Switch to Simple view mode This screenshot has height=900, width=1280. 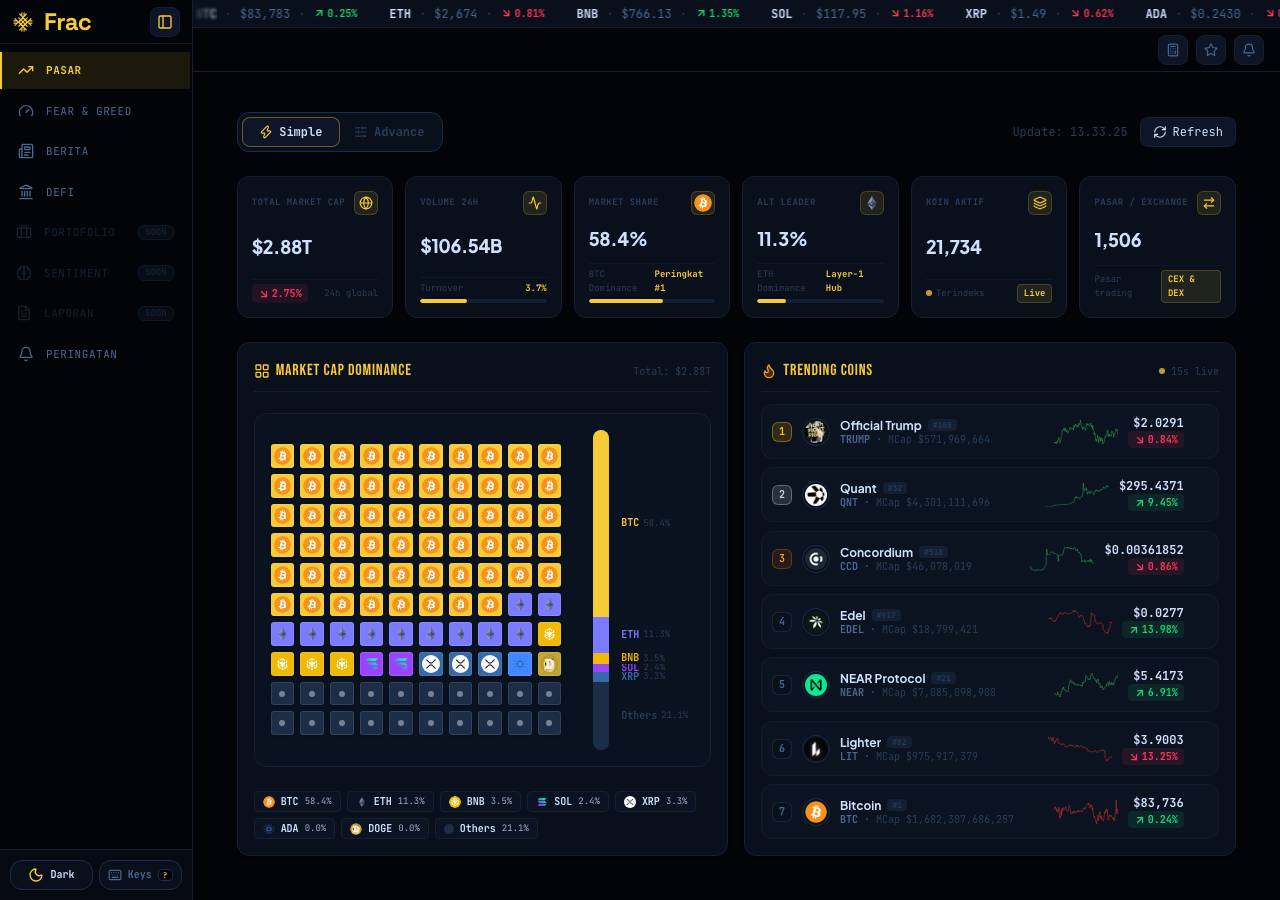tap(291, 132)
